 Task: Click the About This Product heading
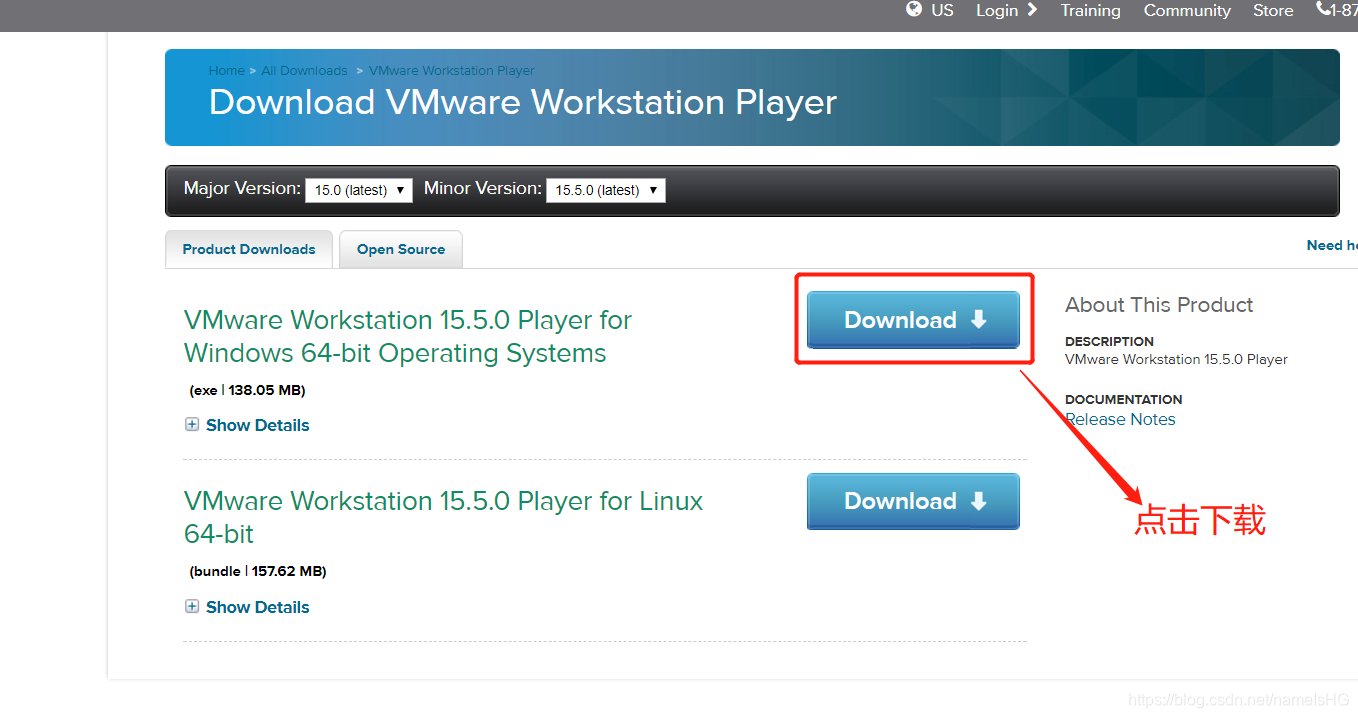click(x=1159, y=305)
